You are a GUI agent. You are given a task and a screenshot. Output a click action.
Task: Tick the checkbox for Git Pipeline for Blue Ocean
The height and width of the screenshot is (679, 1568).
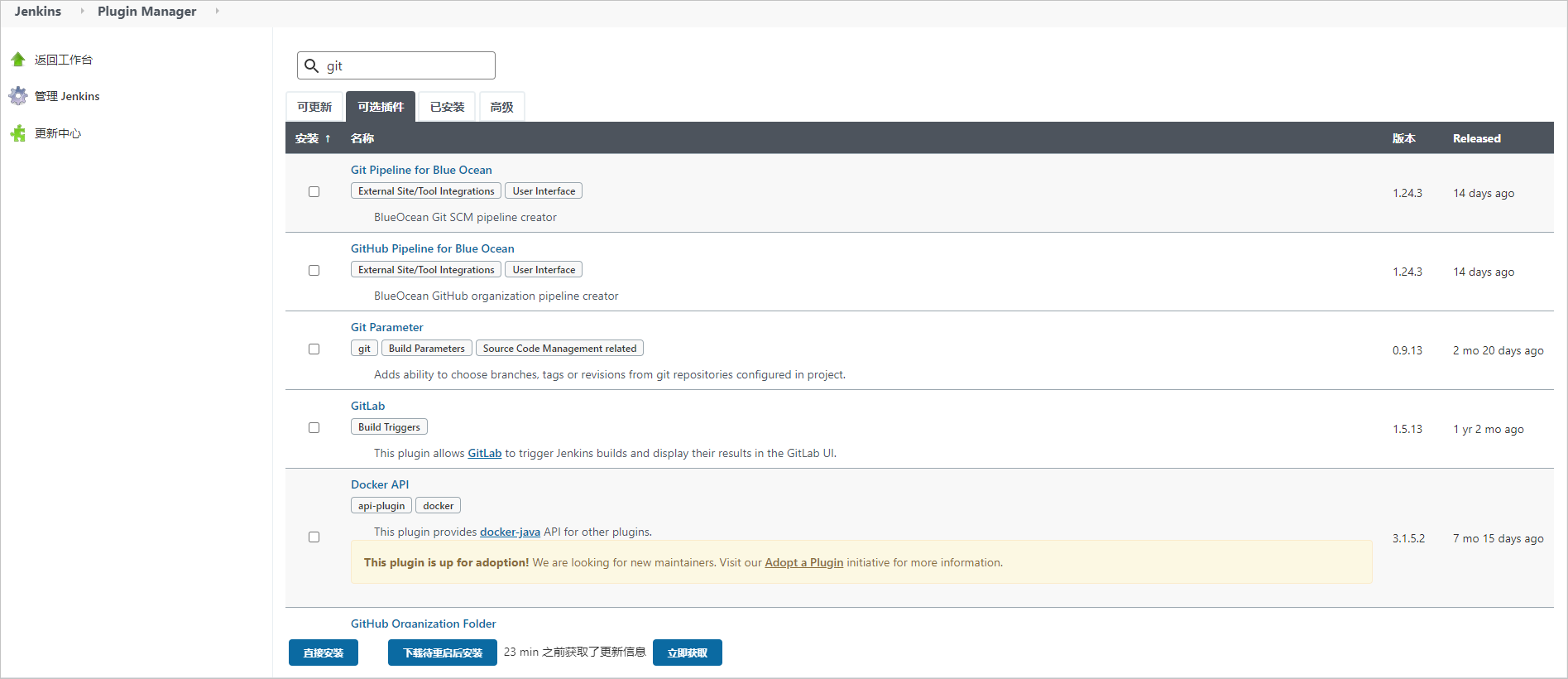314,192
